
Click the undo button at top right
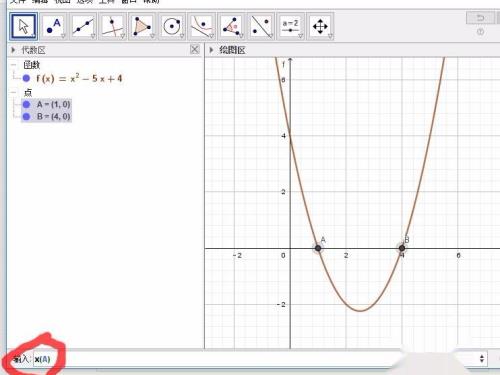click(480, 18)
